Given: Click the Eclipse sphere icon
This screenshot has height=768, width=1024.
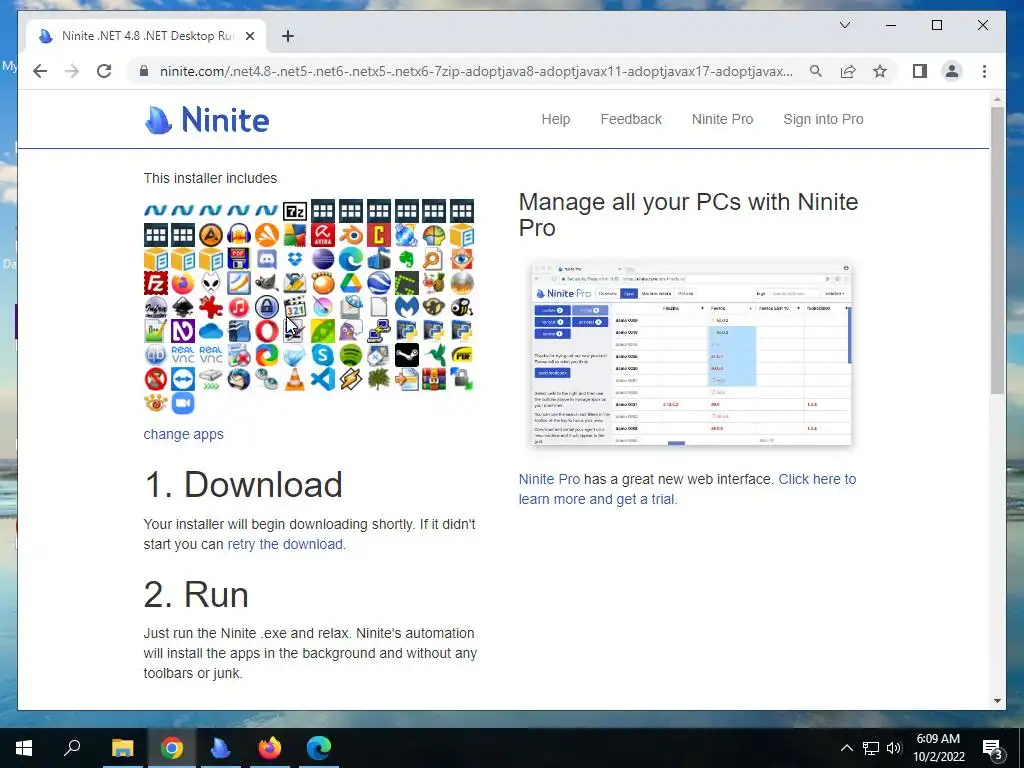Looking at the screenshot, I should [x=323, y=259].
